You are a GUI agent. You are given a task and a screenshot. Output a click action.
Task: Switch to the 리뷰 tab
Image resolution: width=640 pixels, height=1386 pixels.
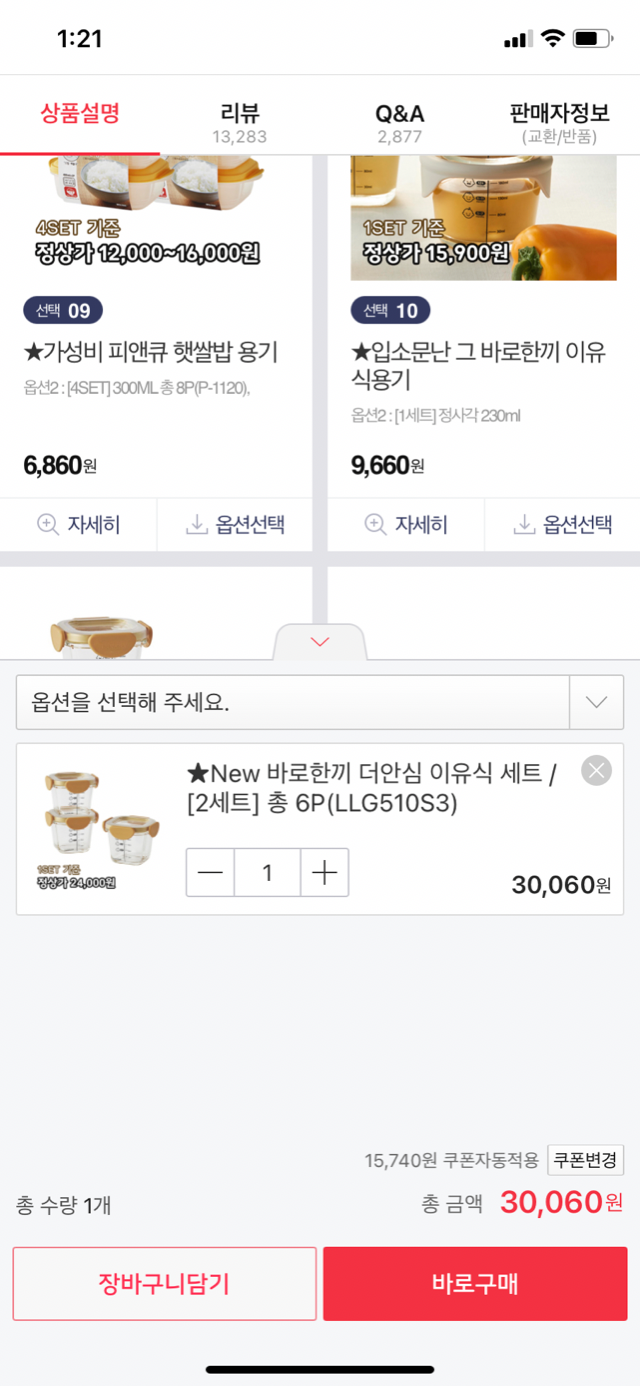click(x=239, y=123)
